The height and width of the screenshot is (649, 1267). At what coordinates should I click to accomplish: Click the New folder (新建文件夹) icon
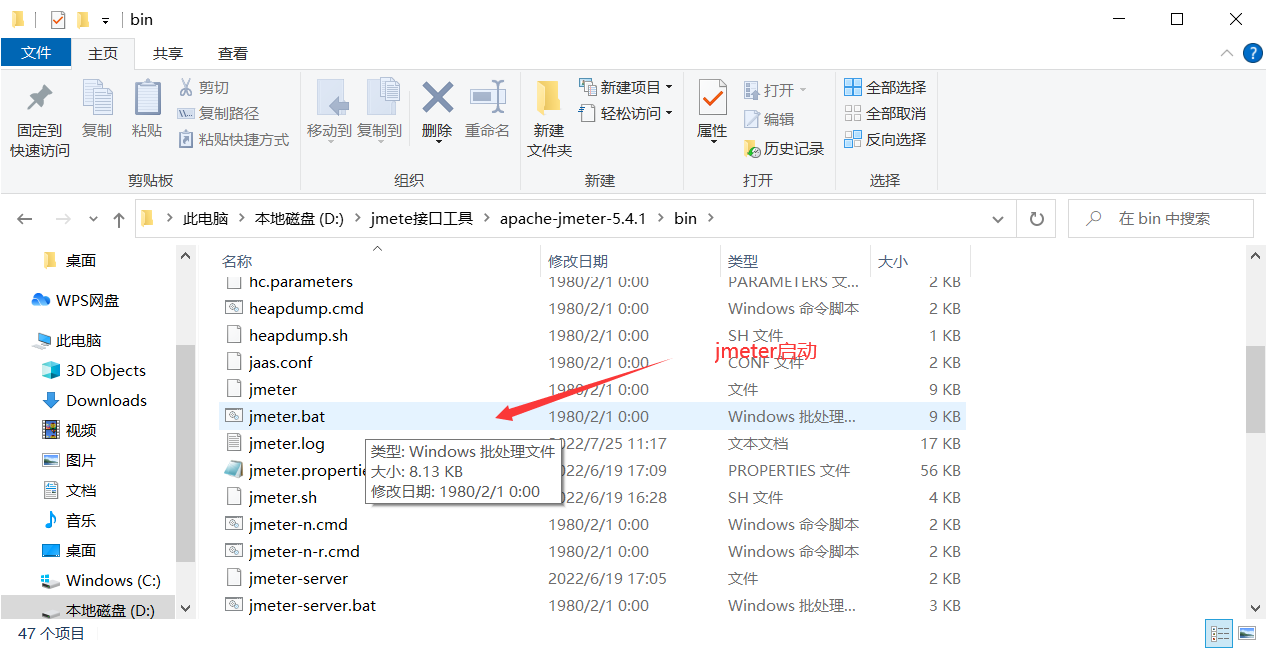click(x=548, y=98)
